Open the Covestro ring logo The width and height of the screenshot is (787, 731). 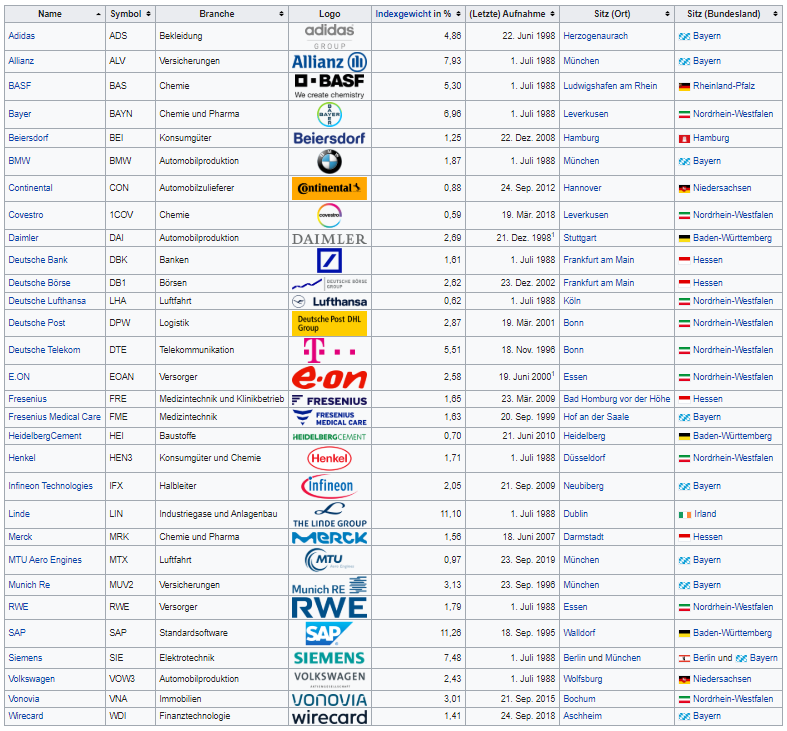click(x=329, y=215)
